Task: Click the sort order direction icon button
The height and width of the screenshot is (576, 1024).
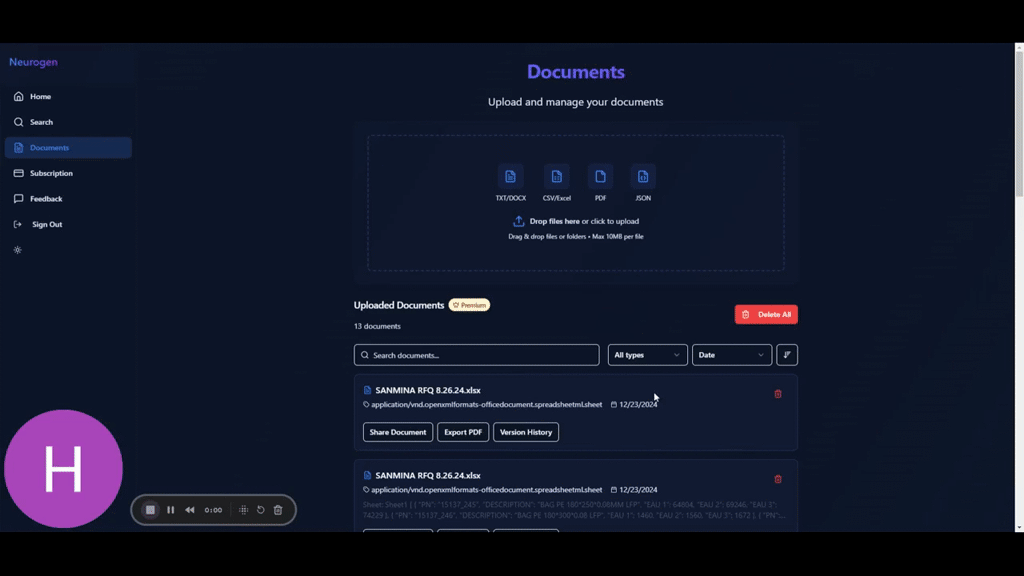Action: tap(787, 355)
